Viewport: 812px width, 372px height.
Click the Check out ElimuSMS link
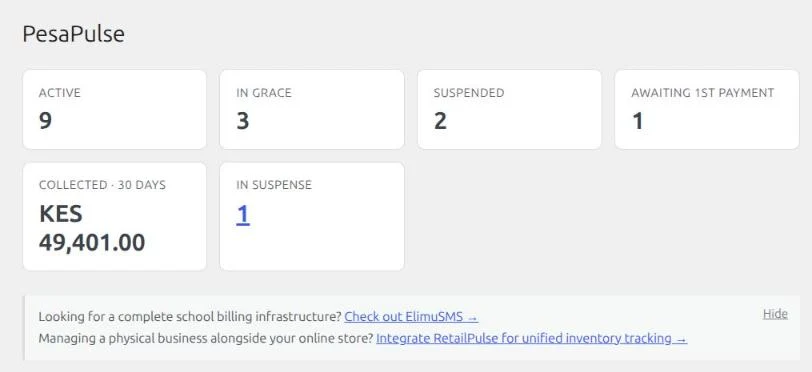click(x=411, y=317)
